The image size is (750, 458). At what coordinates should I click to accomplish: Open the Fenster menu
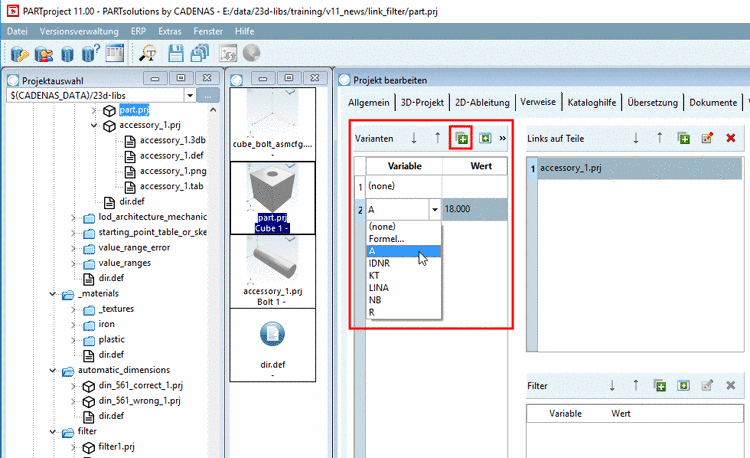(208, 31)
